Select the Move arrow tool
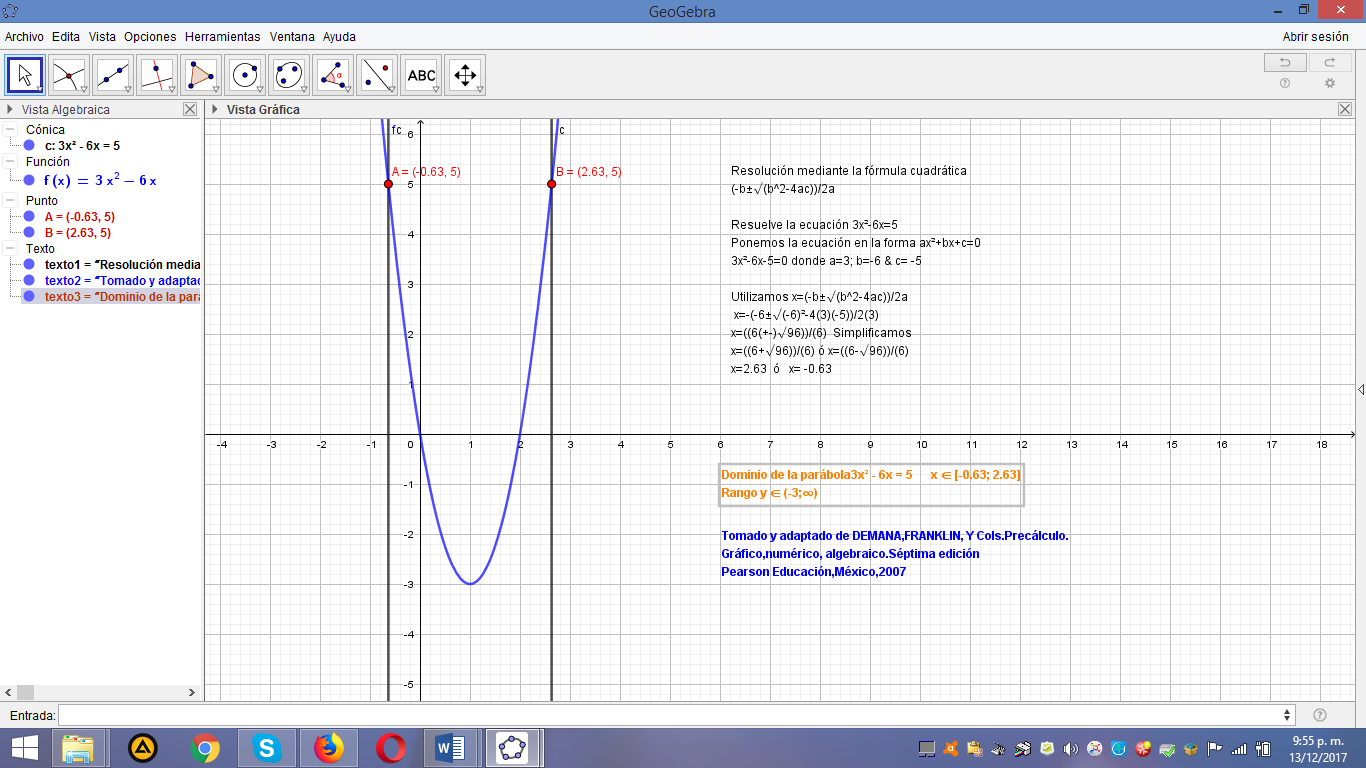Image resolution: width=1366 pixels, height=768 pixels. pyautogui.click(x=24, y=74)
